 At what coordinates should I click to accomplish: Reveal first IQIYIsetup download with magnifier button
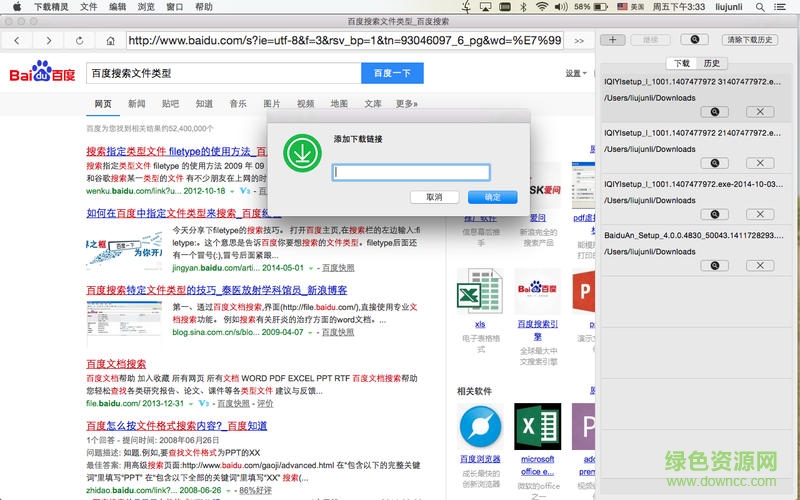coord(714,111)
